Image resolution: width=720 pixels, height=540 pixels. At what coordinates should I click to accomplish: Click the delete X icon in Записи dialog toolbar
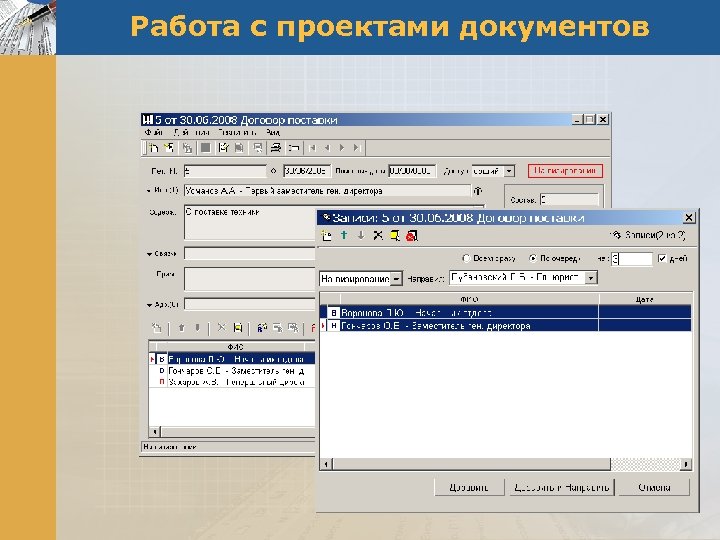tap(378, 236)
